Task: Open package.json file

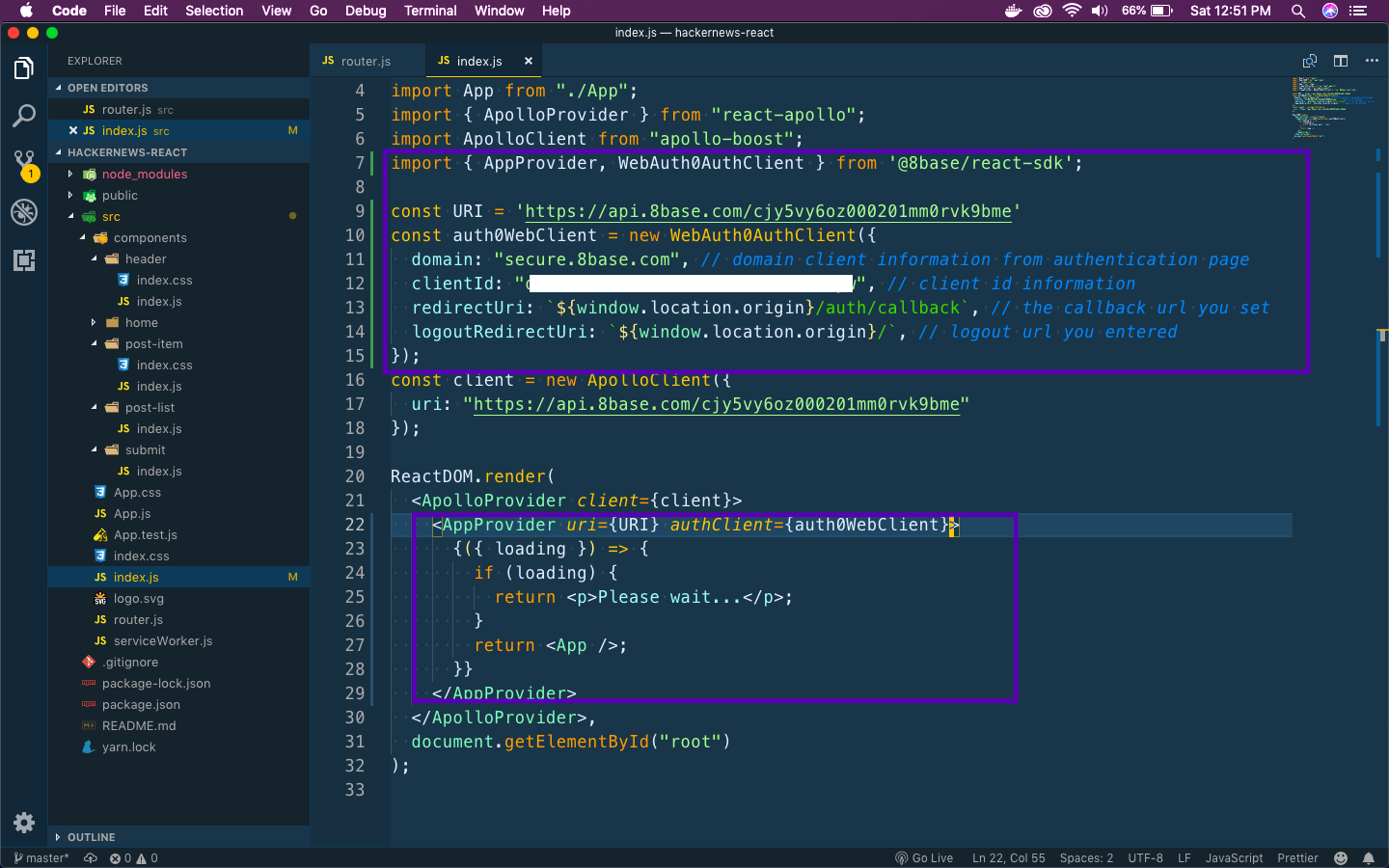Action: click(178, 704)
